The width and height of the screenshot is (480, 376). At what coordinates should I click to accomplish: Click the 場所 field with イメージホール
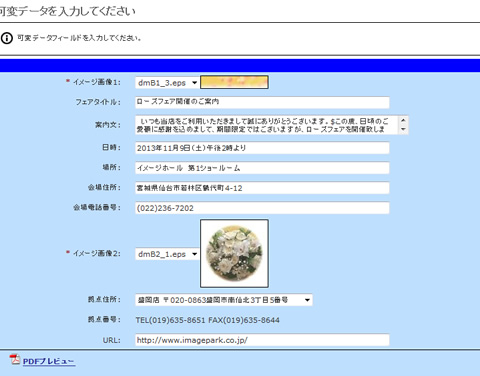click(262, 168)
